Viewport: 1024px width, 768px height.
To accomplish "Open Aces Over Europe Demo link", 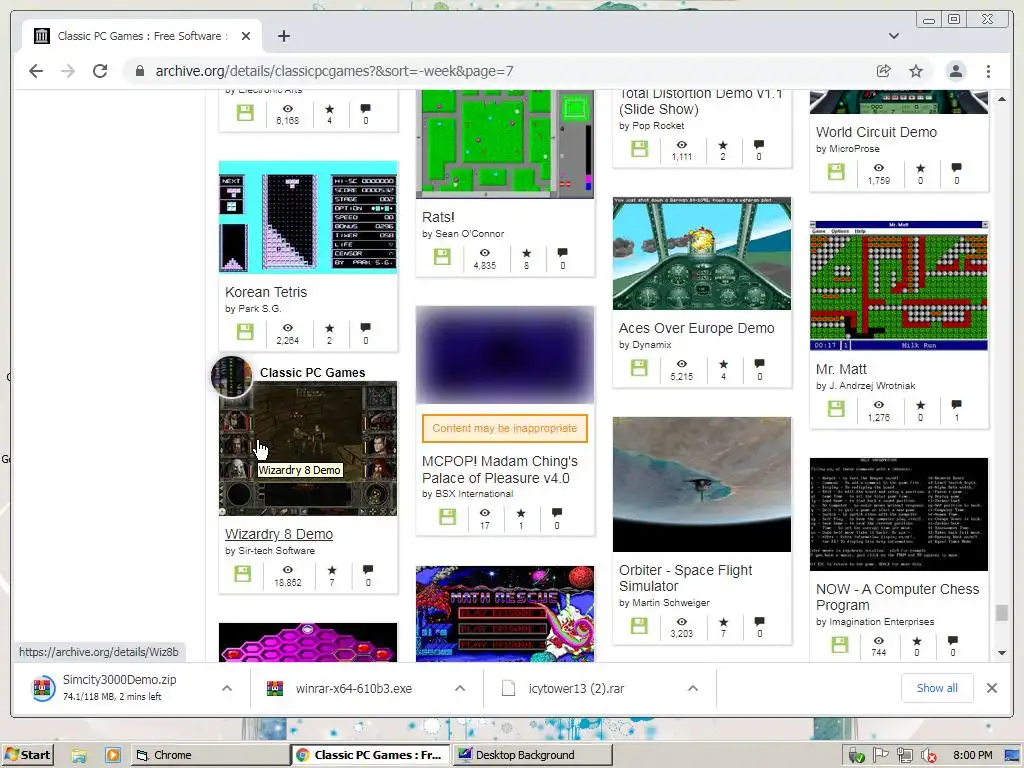I will point(696,328).
